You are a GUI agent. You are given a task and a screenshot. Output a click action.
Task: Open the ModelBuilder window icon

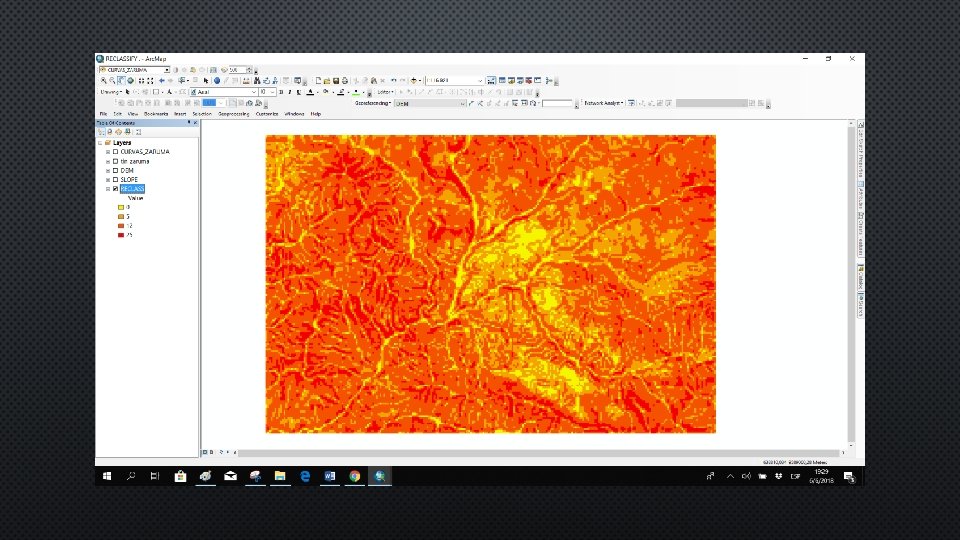(549, 80)
